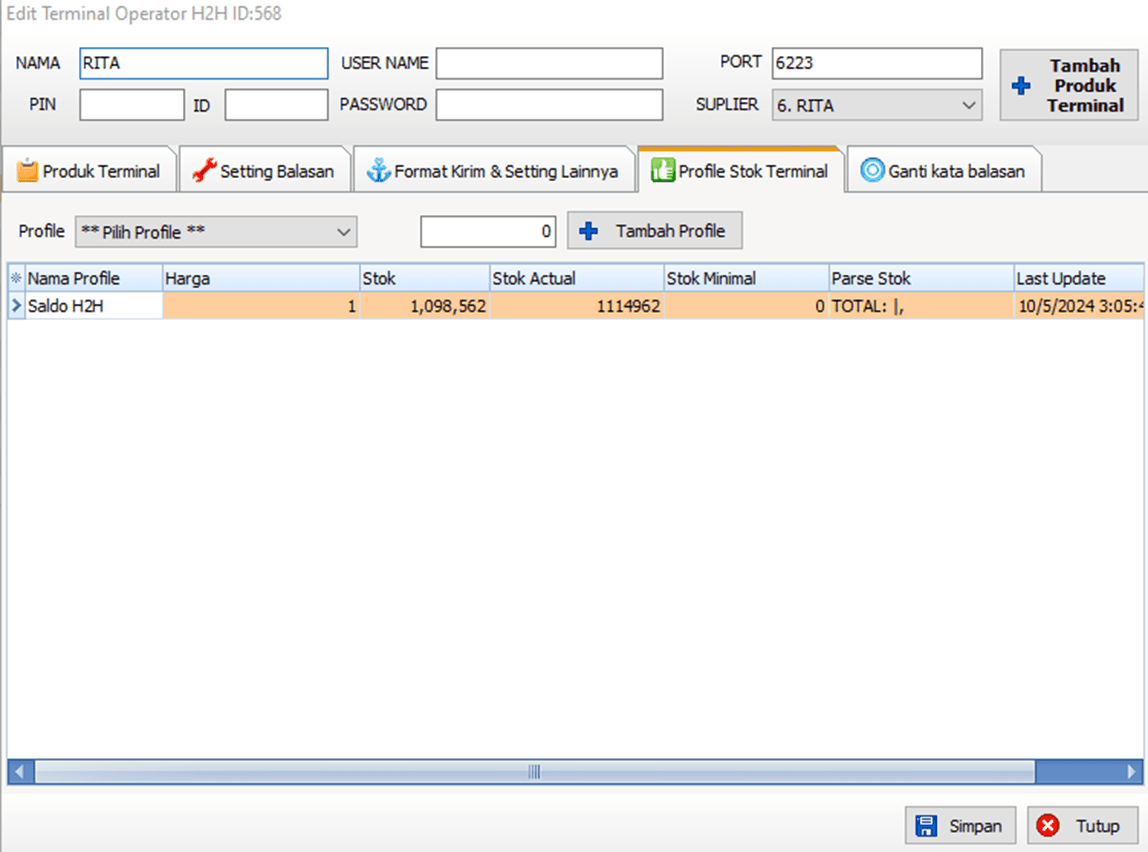The width and height of the screenshot is (1148, 852).
Task: Click the horizontal scrollbar thumb in the table
Action: point(534,772)
